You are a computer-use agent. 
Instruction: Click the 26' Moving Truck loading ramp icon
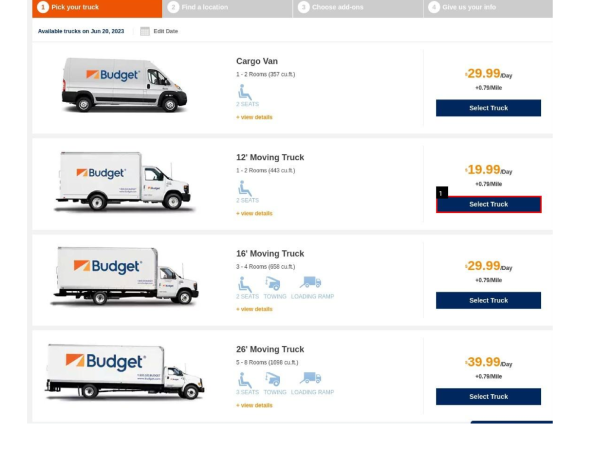pos(310,378)
